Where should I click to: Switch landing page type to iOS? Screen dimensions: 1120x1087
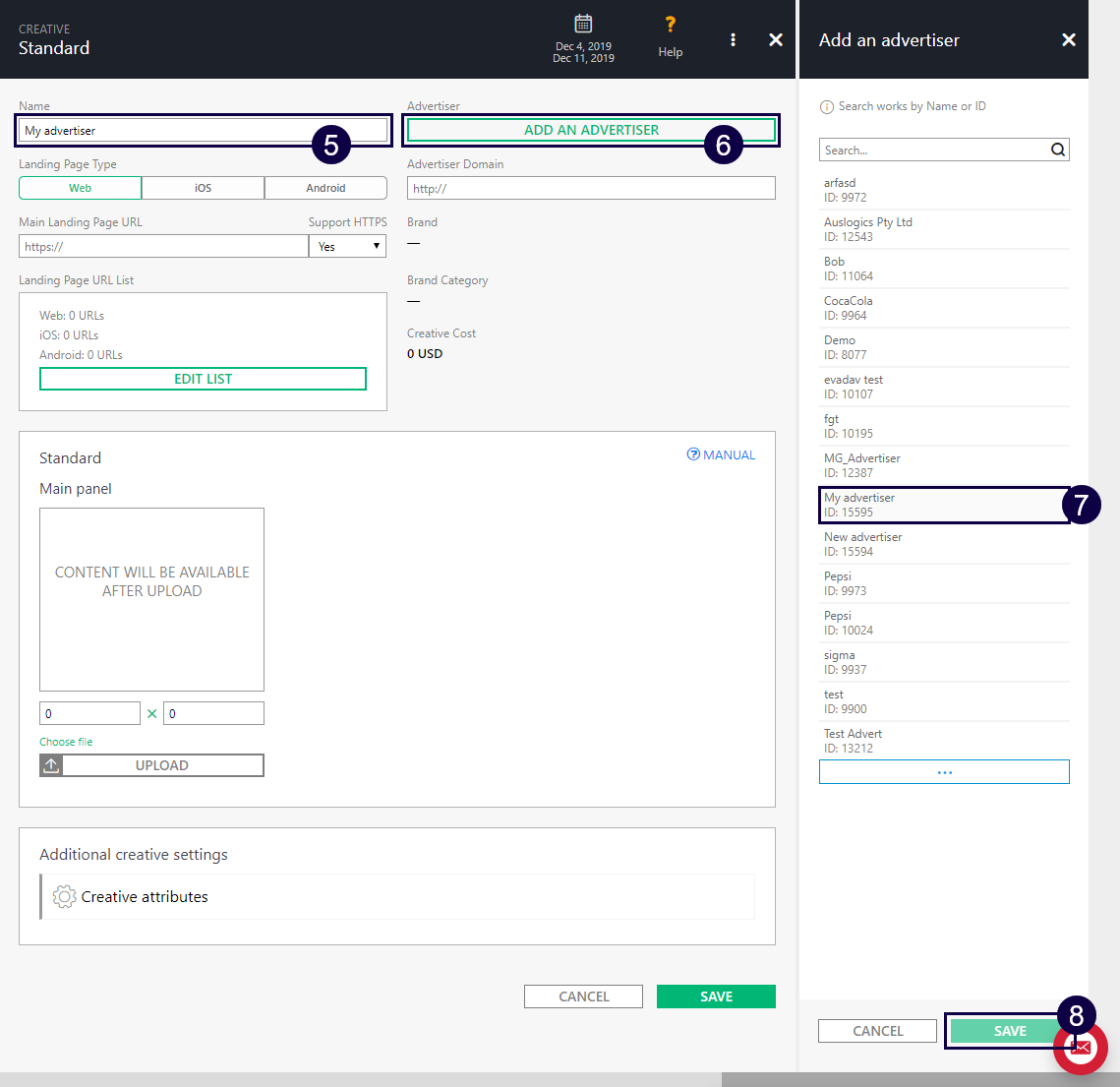tap(203, 188)
